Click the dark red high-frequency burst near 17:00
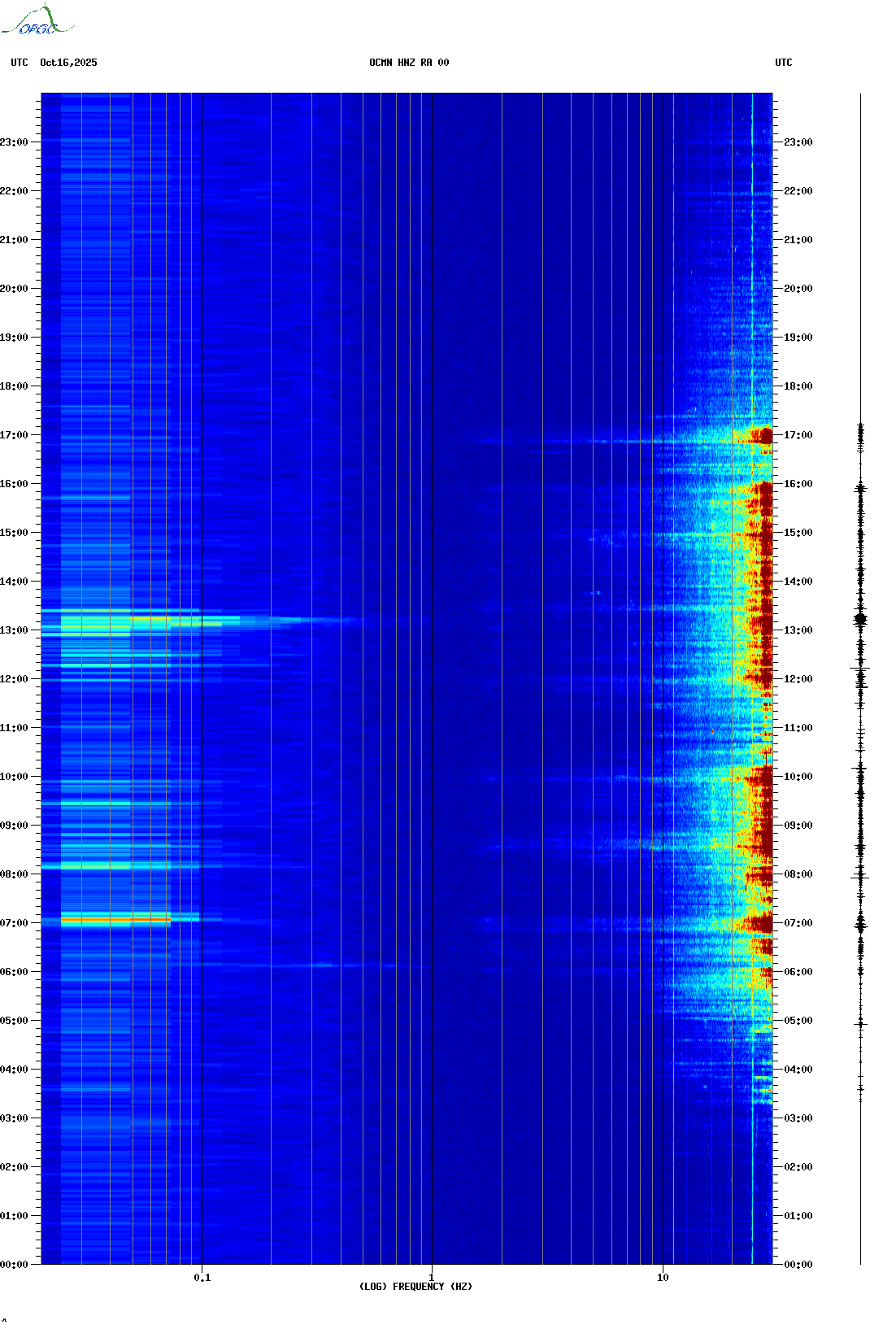Viewport: 896px width, 1329px height. (x=761, y=436)
